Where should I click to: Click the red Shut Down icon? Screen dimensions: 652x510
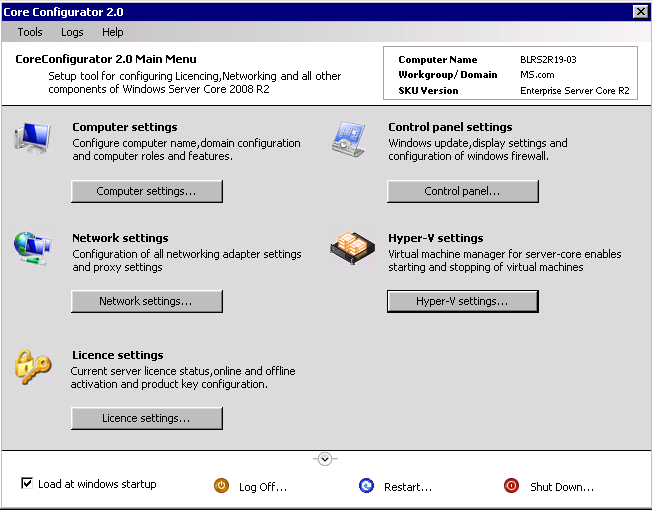pyautogui.click(x=511, y=485)
